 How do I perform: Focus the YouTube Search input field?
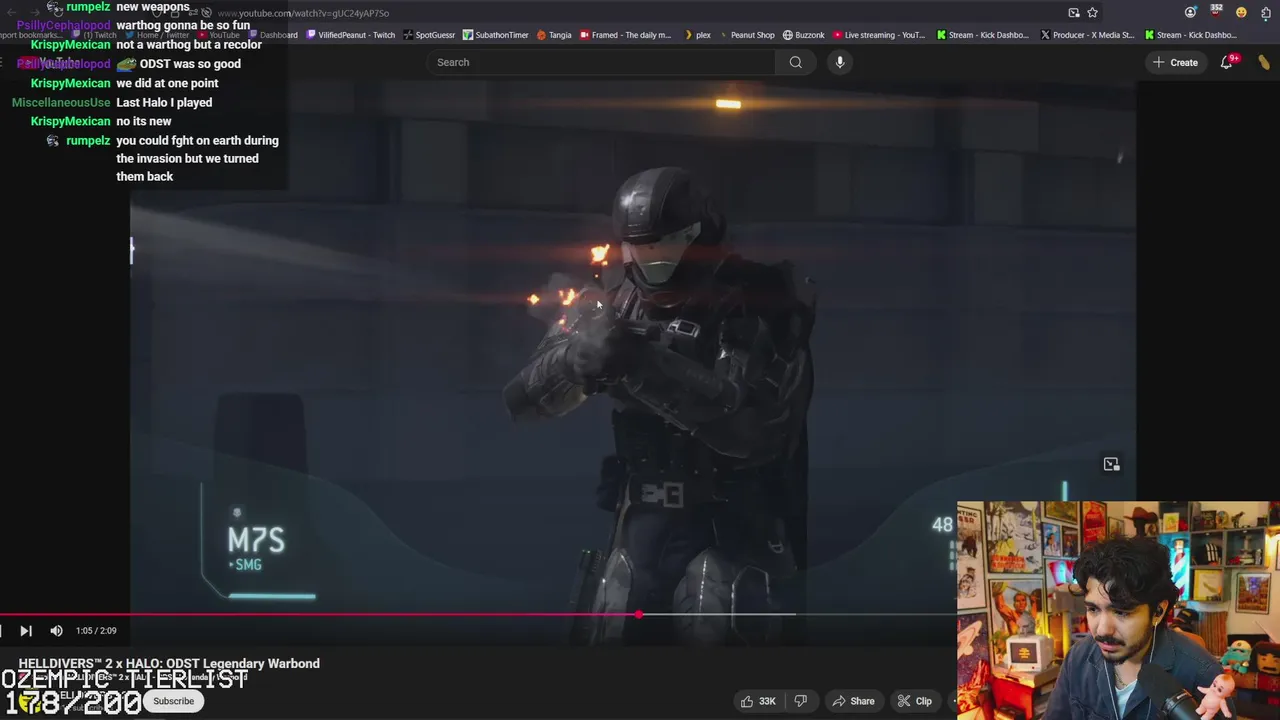click(600, 62)
